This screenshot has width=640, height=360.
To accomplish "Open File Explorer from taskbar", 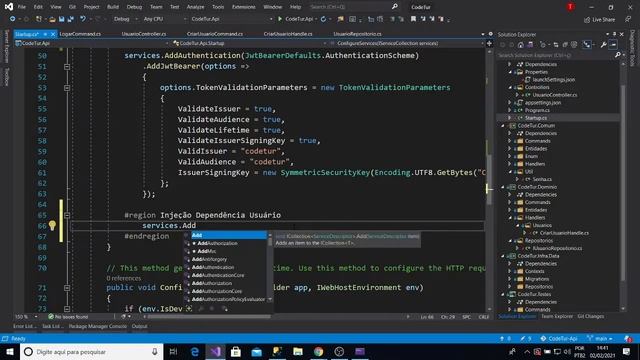I will pyautogui.click(x=298, y=351).
